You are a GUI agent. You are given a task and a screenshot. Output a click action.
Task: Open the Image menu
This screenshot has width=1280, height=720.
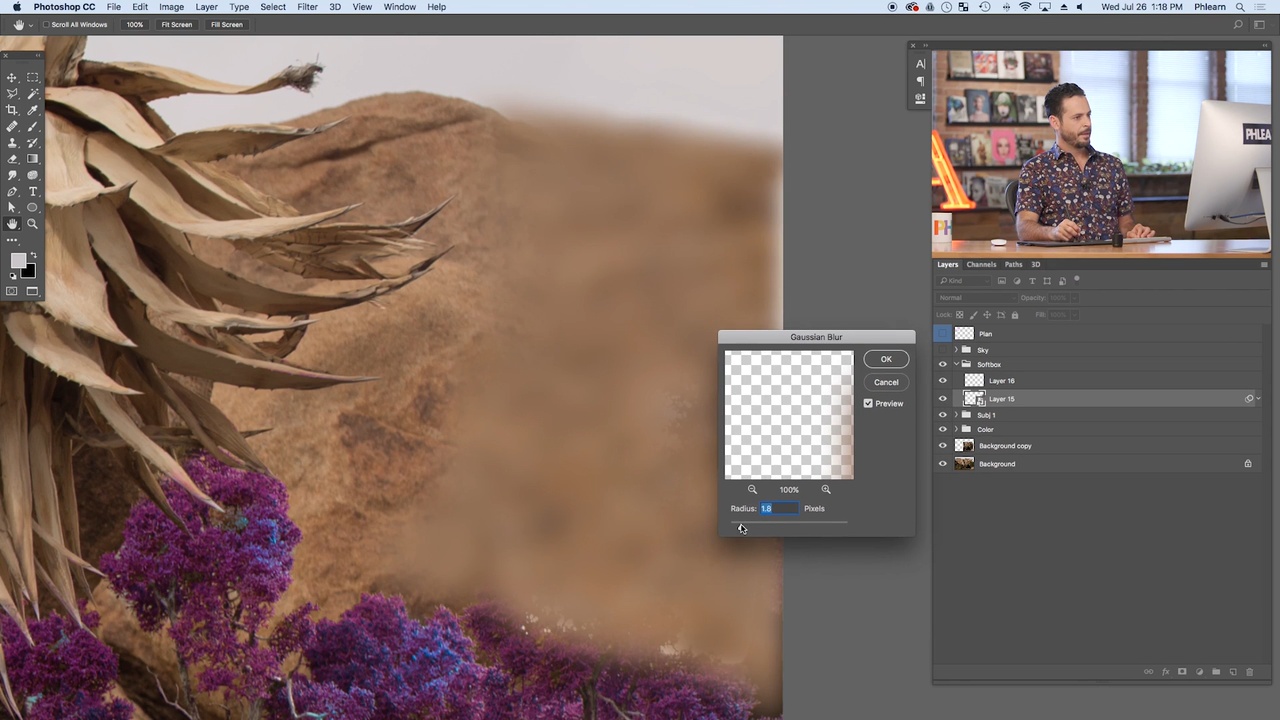click(171, 7)
